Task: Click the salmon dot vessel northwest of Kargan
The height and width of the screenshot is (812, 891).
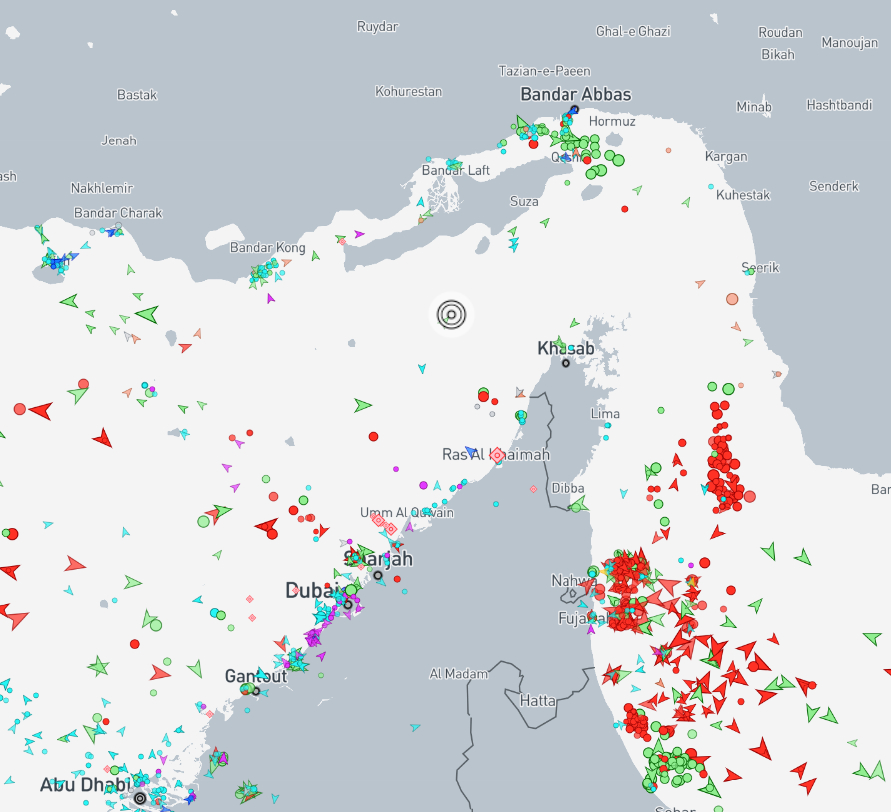Action: (669, 149)
